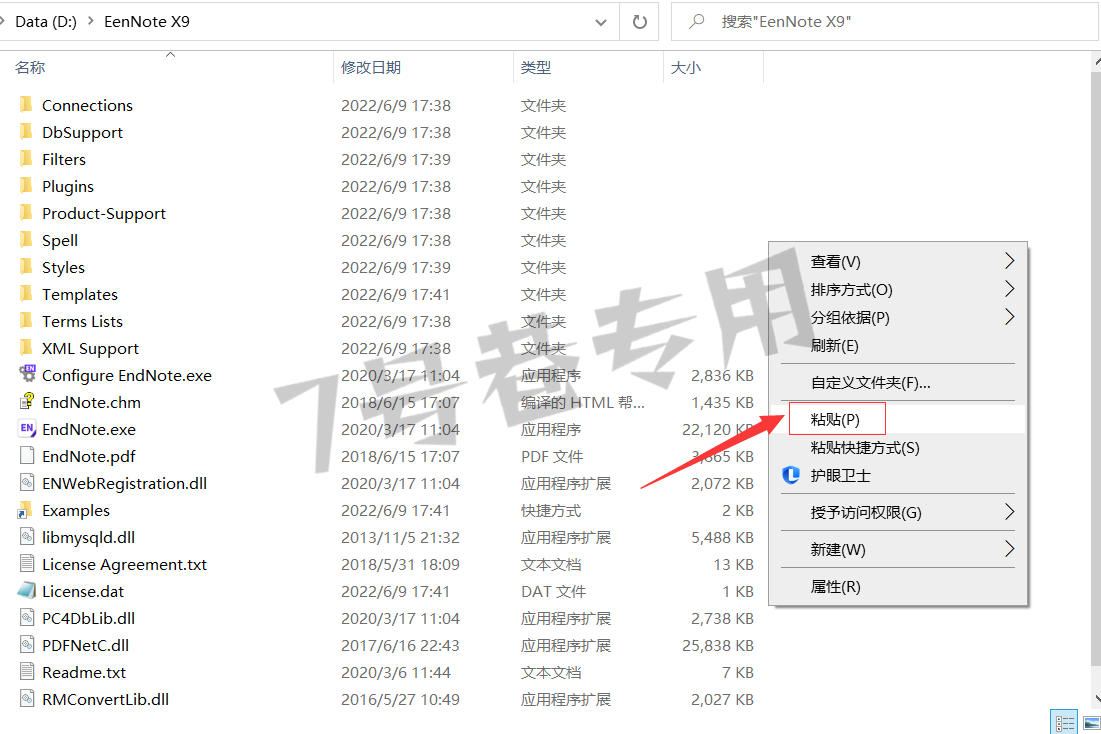Click the Spell folder icon
This screenshot has width=1101, height=734.
pos(26,240)
